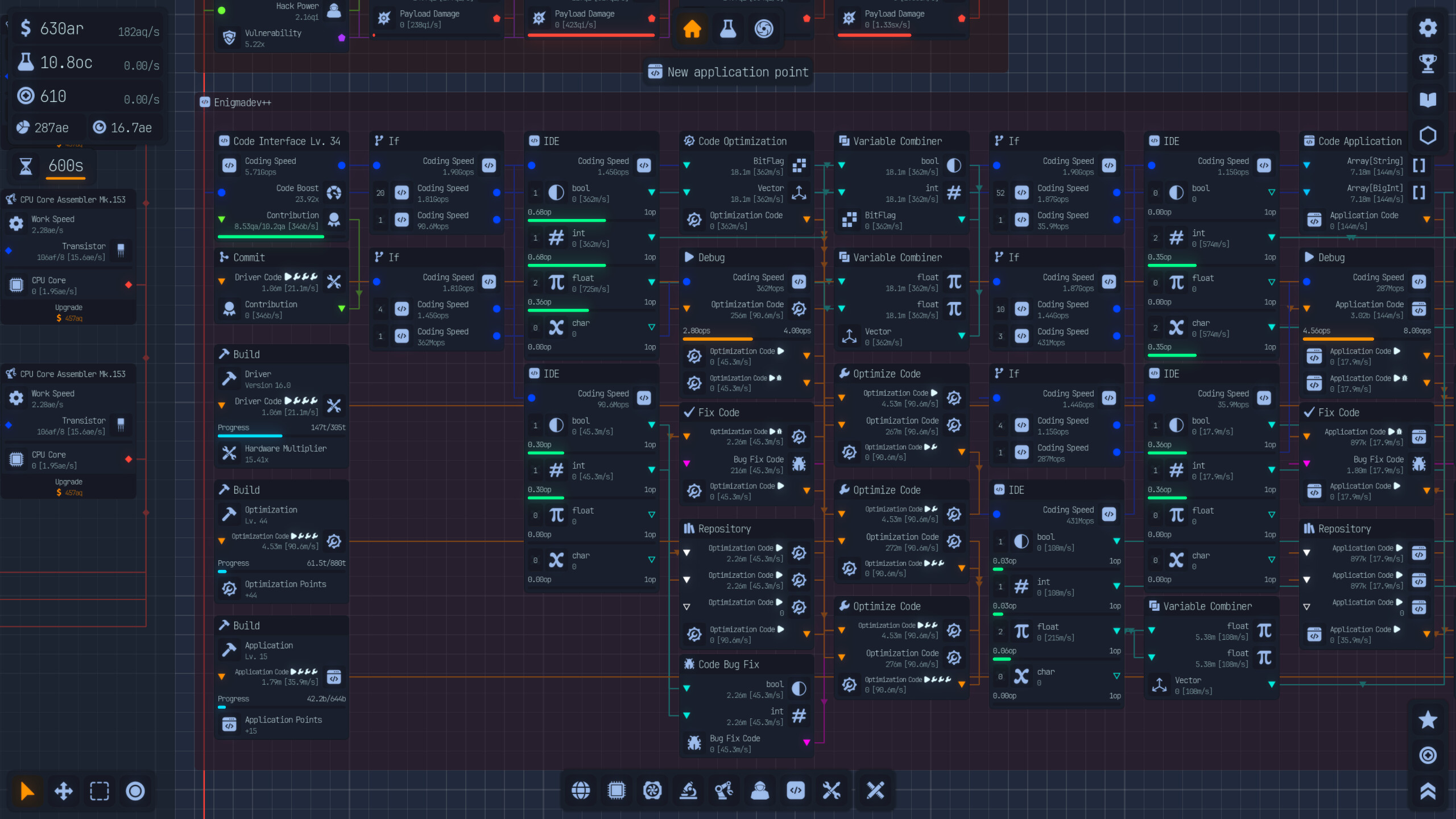Click the Optimization Lv. 44 hammer icon
Screen dimensions: 1456x819
click(229, 514)
